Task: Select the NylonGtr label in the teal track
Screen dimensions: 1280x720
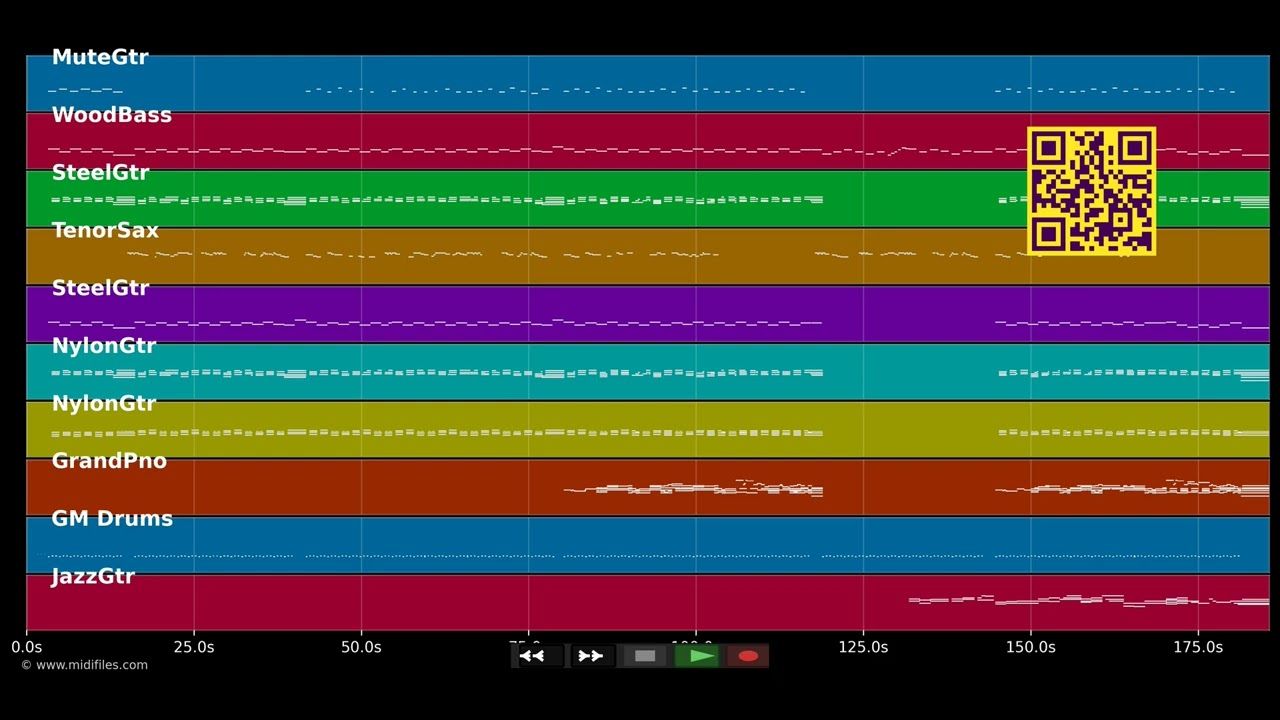Action: tap(104, 346)
